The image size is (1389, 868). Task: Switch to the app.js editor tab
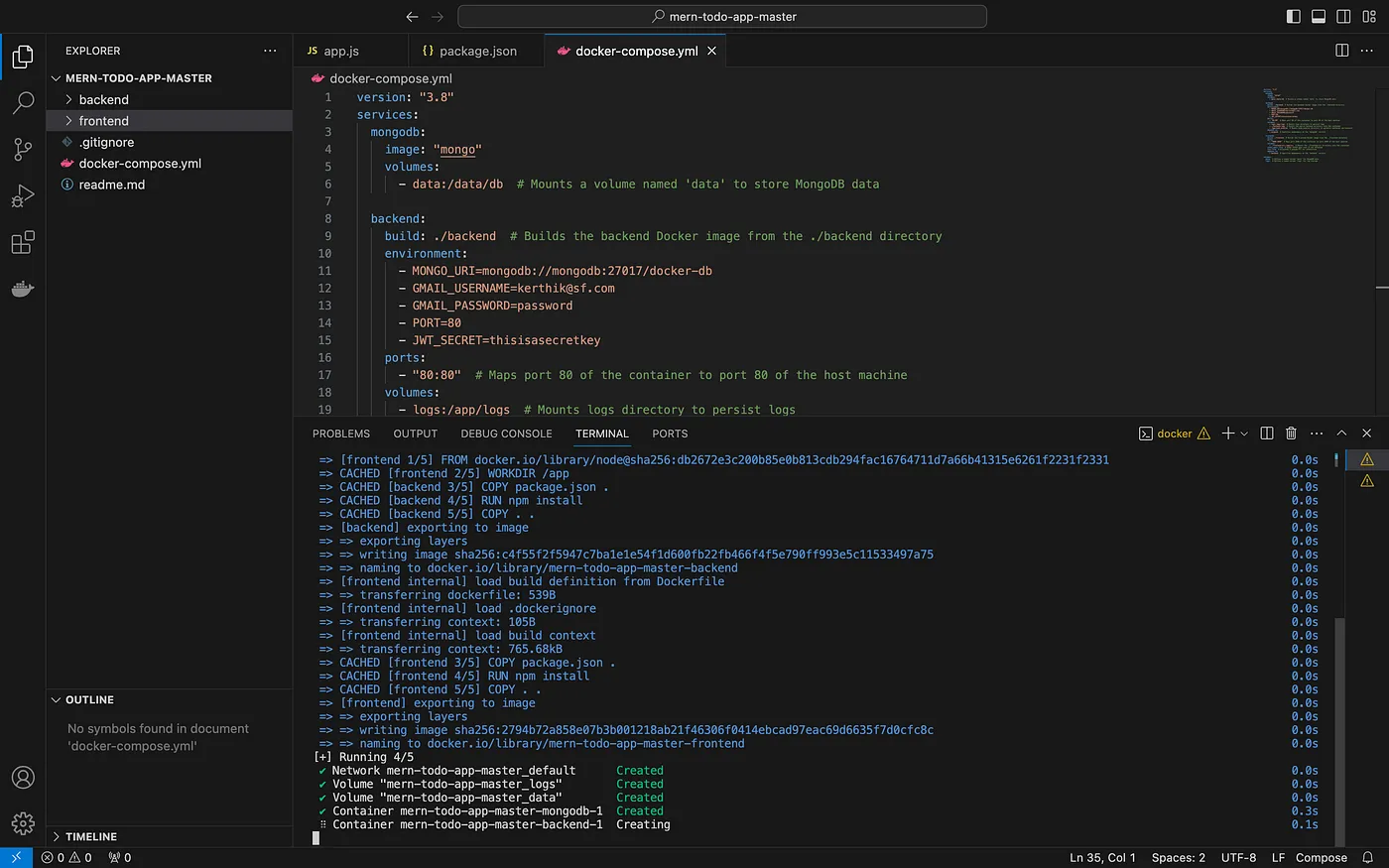(x=350, y=51)
